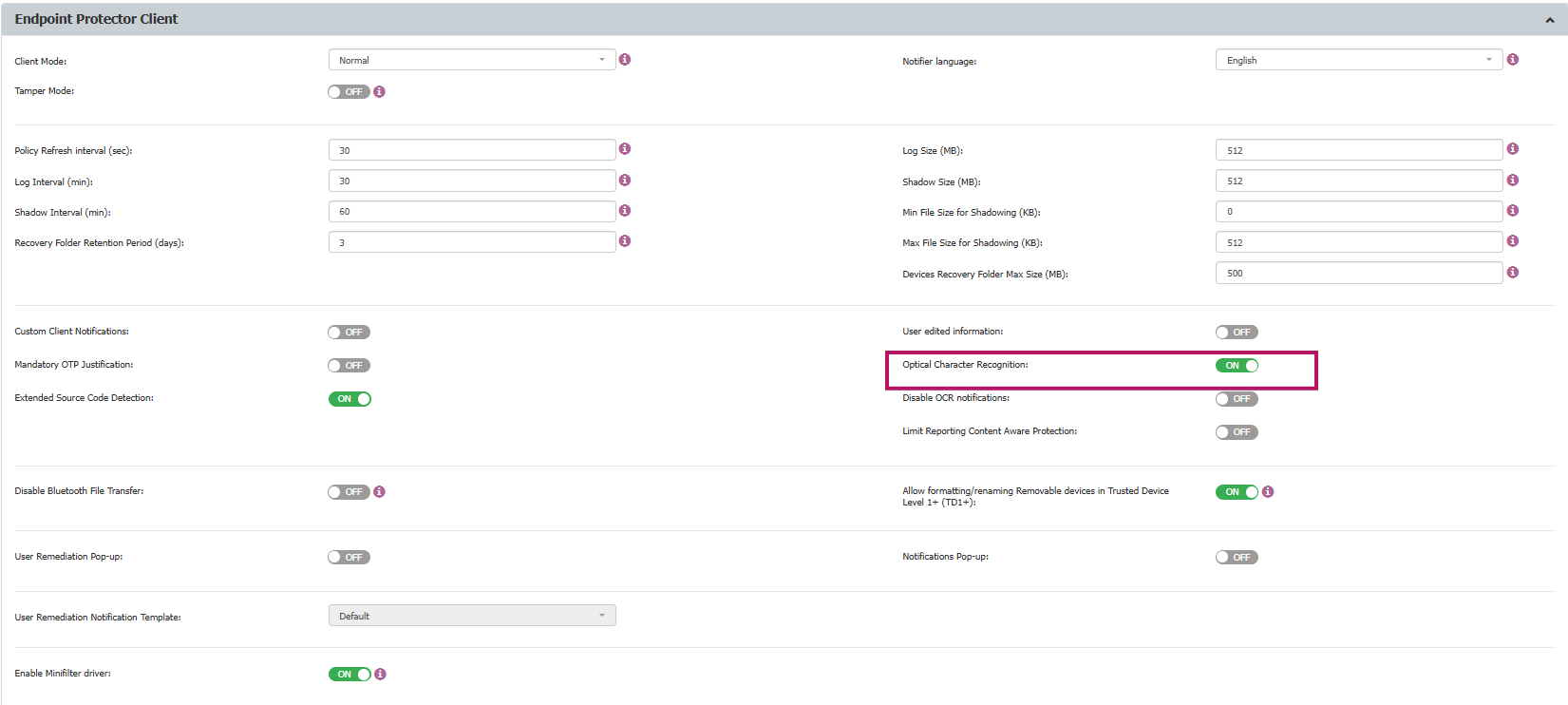Show info for Policy Refresh interval
Image resolution: width=1568 pixels, height=705 pixels.
625,149
